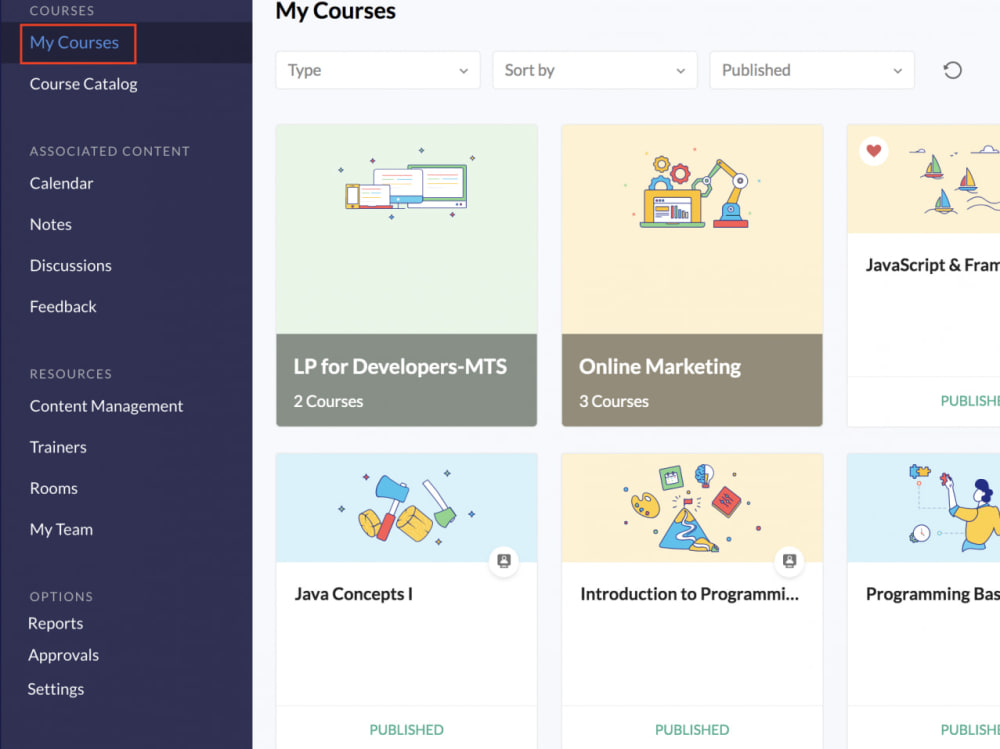This screenshot has height=749, width=1000.
Task: Open Calendar from the sidebar
Action: pos(61,184)
